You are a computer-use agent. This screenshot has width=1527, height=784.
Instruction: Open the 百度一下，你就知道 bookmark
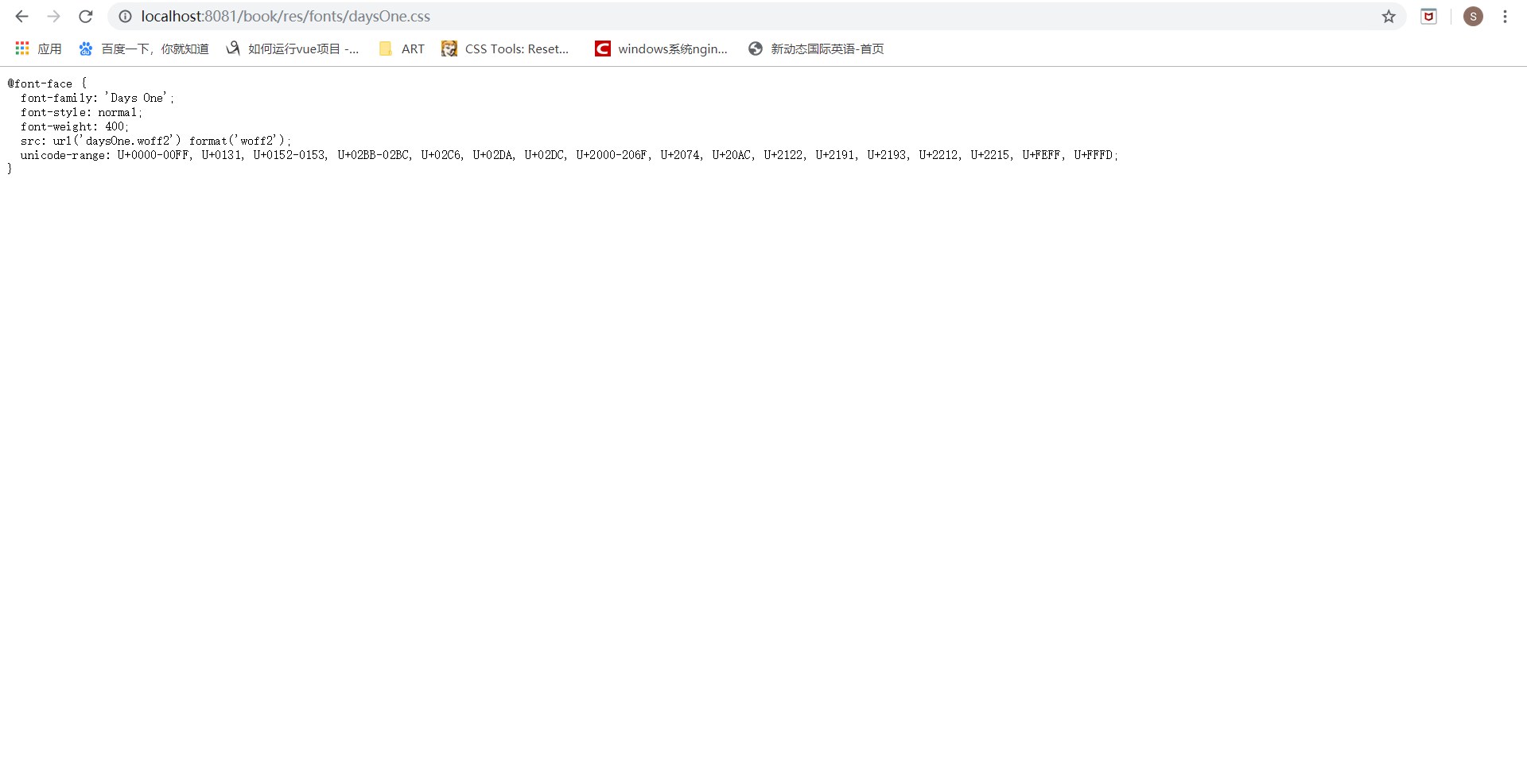(x=144, y=49)
